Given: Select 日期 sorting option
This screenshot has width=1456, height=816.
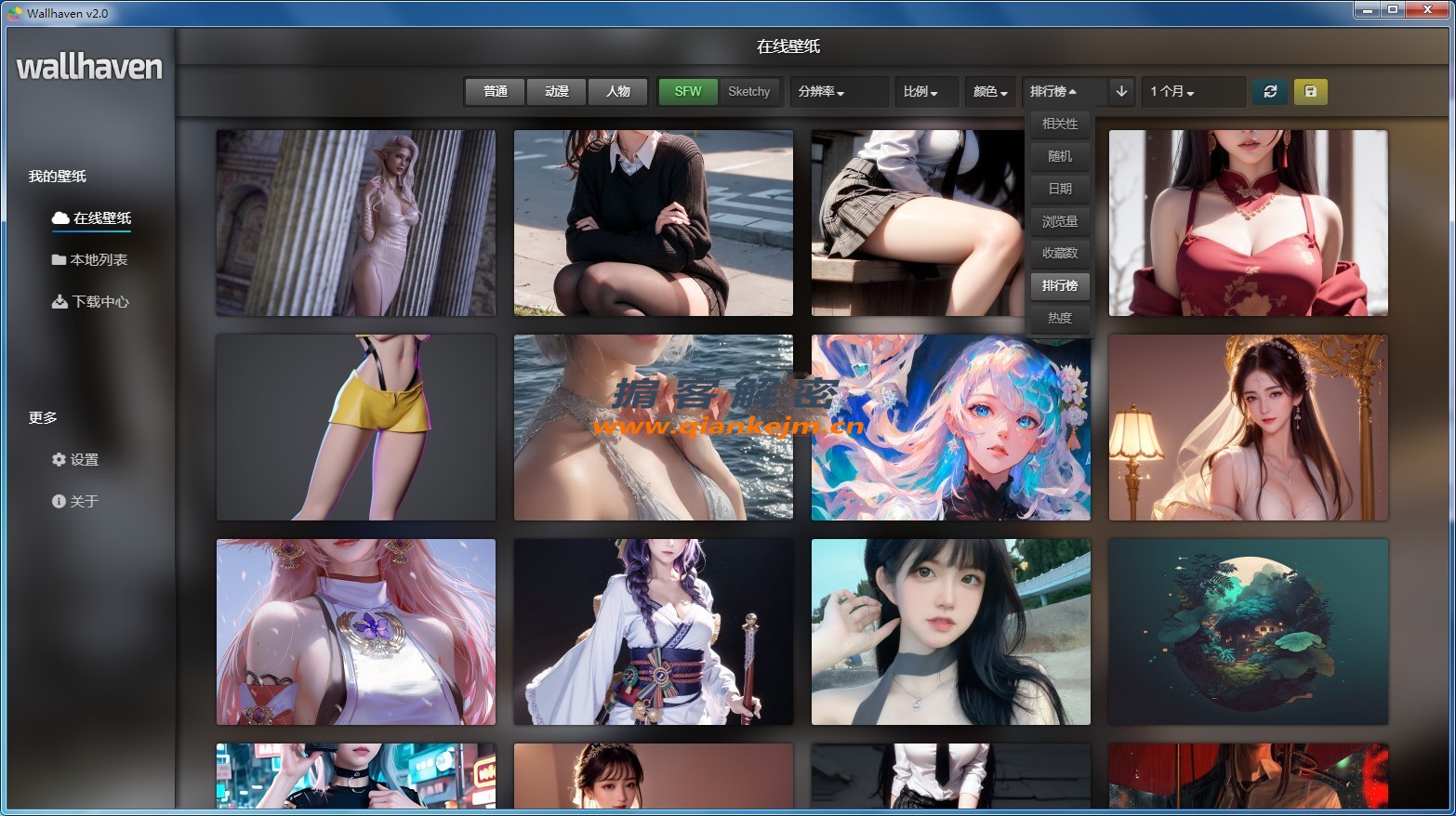Looking at the screenshot, I should [1060, 189].
